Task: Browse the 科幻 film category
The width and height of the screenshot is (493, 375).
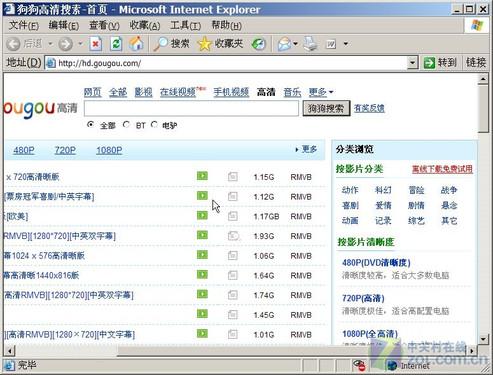Action: click(x=383, y=190)
